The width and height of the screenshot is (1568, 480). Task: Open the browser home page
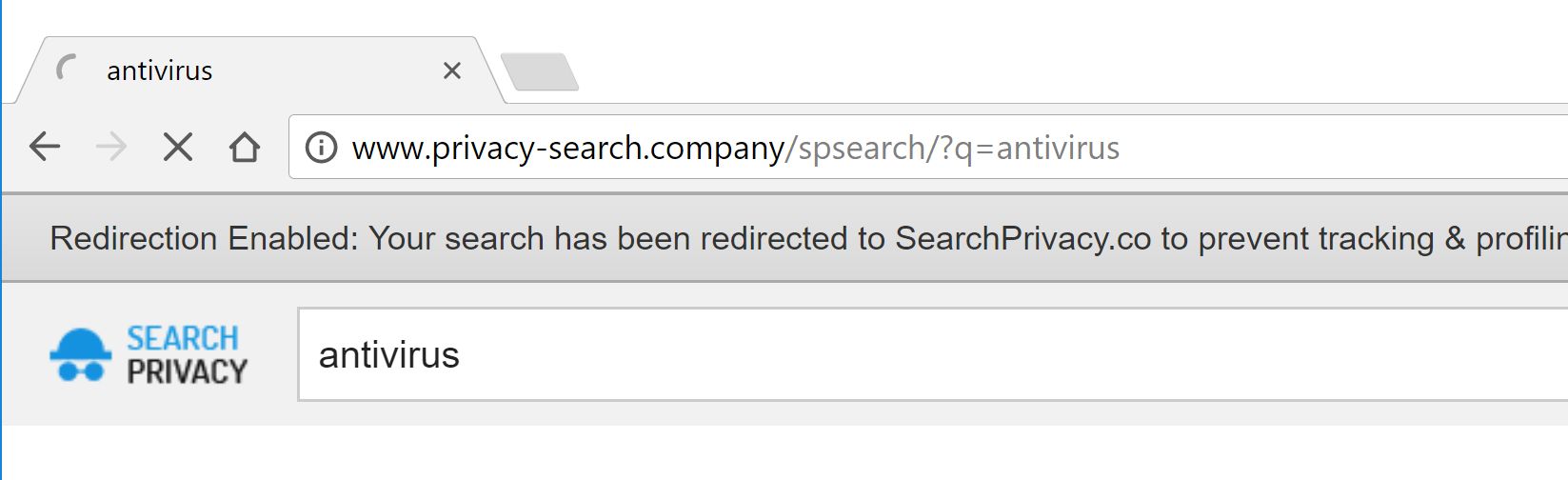(245, 147)
